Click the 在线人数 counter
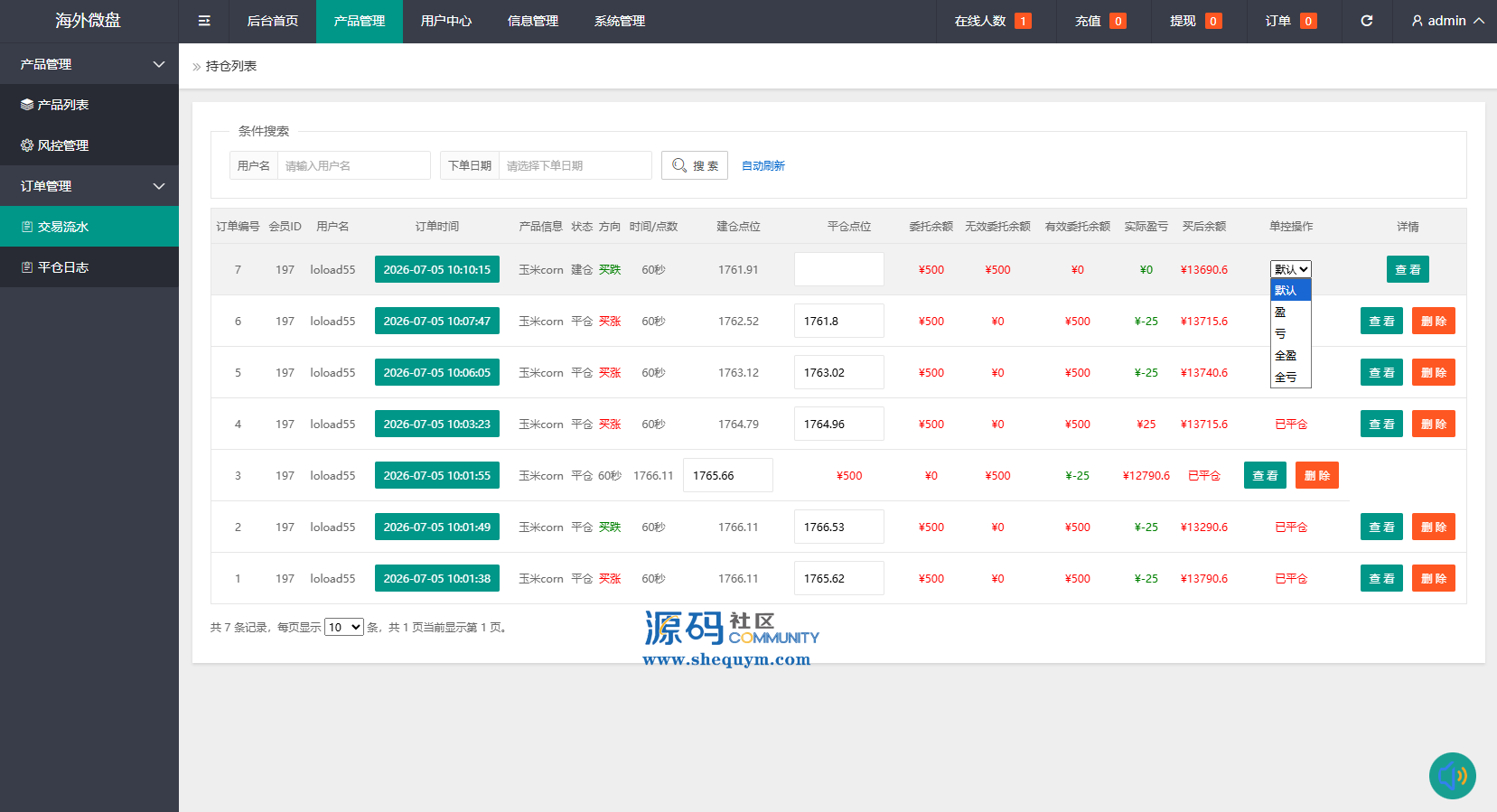This screenshot has height=812, width=1497. click(x=993, y=21)
